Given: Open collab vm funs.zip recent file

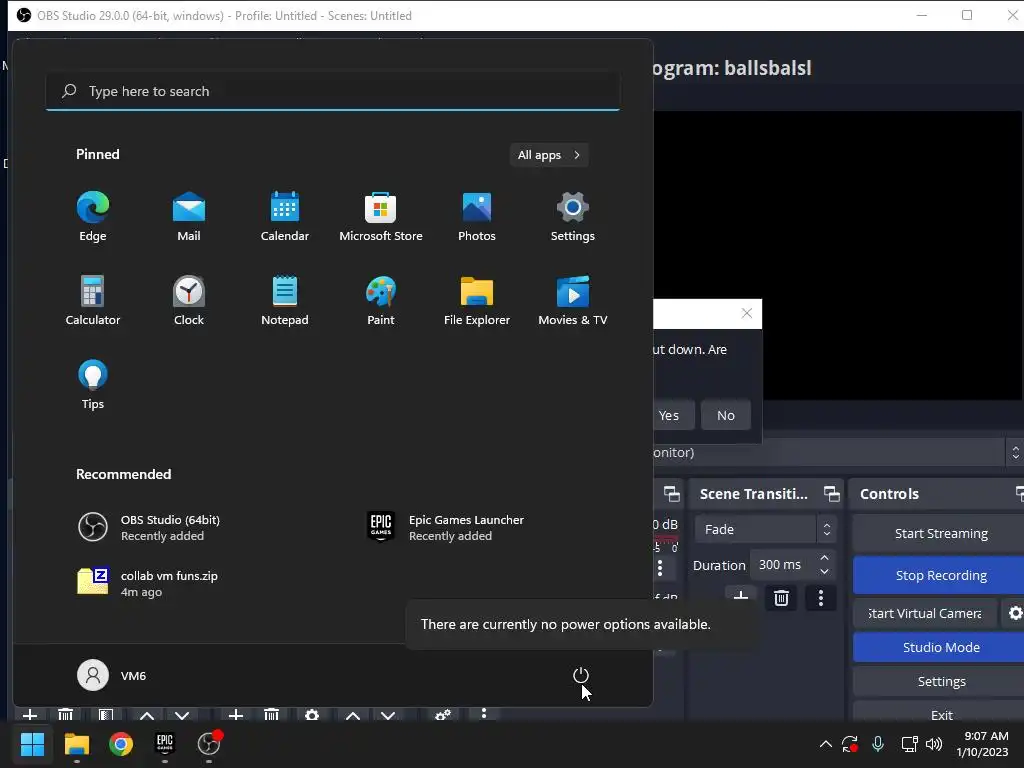Looking at the screenshot, I should (x=148, y=583).
